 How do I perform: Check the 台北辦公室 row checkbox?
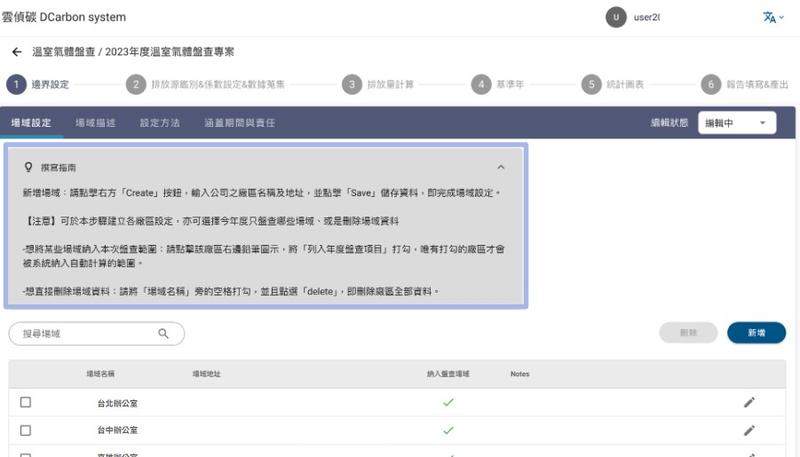26,402
